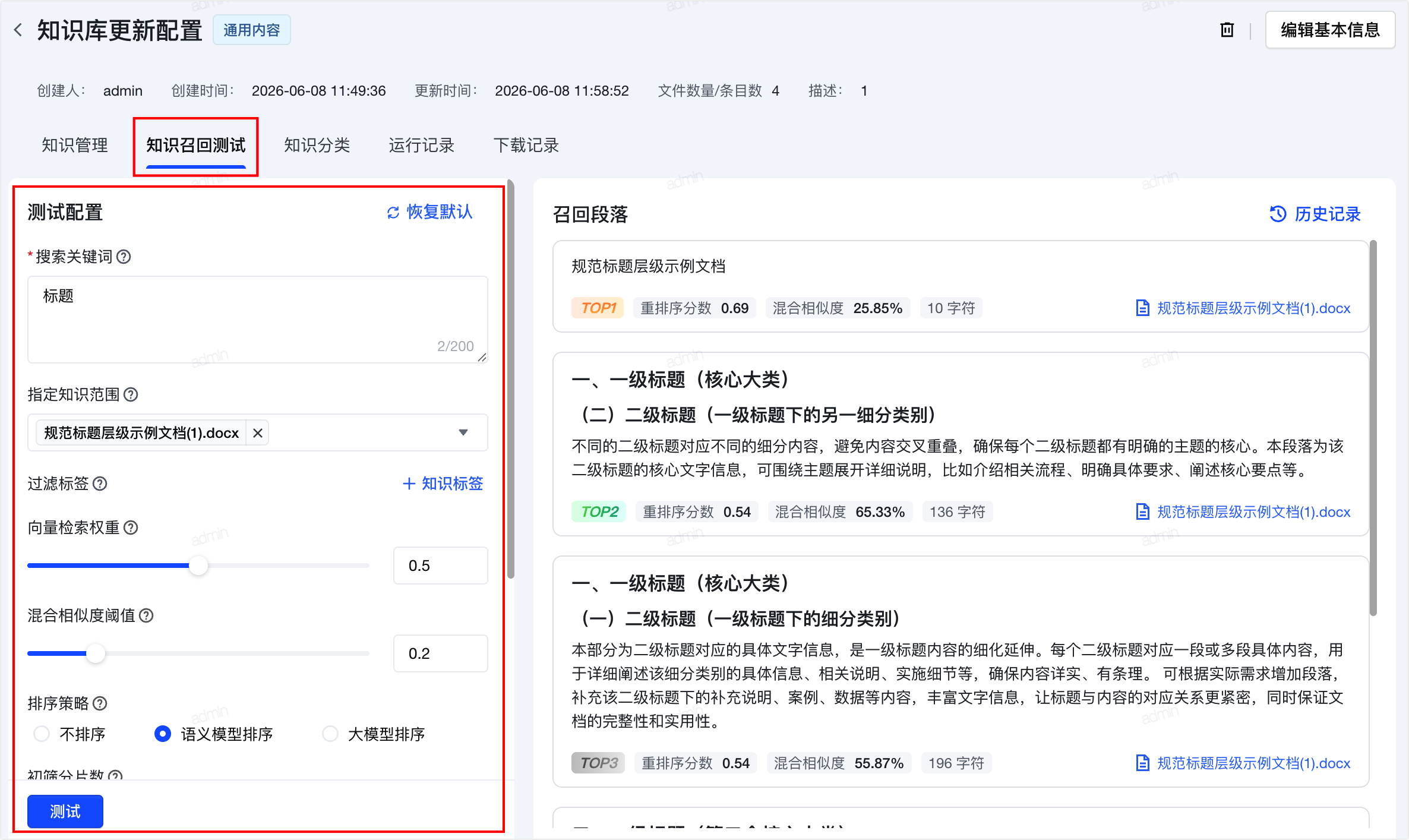Click the 混合相似度阈值 slider handle

tap(96, 653)
